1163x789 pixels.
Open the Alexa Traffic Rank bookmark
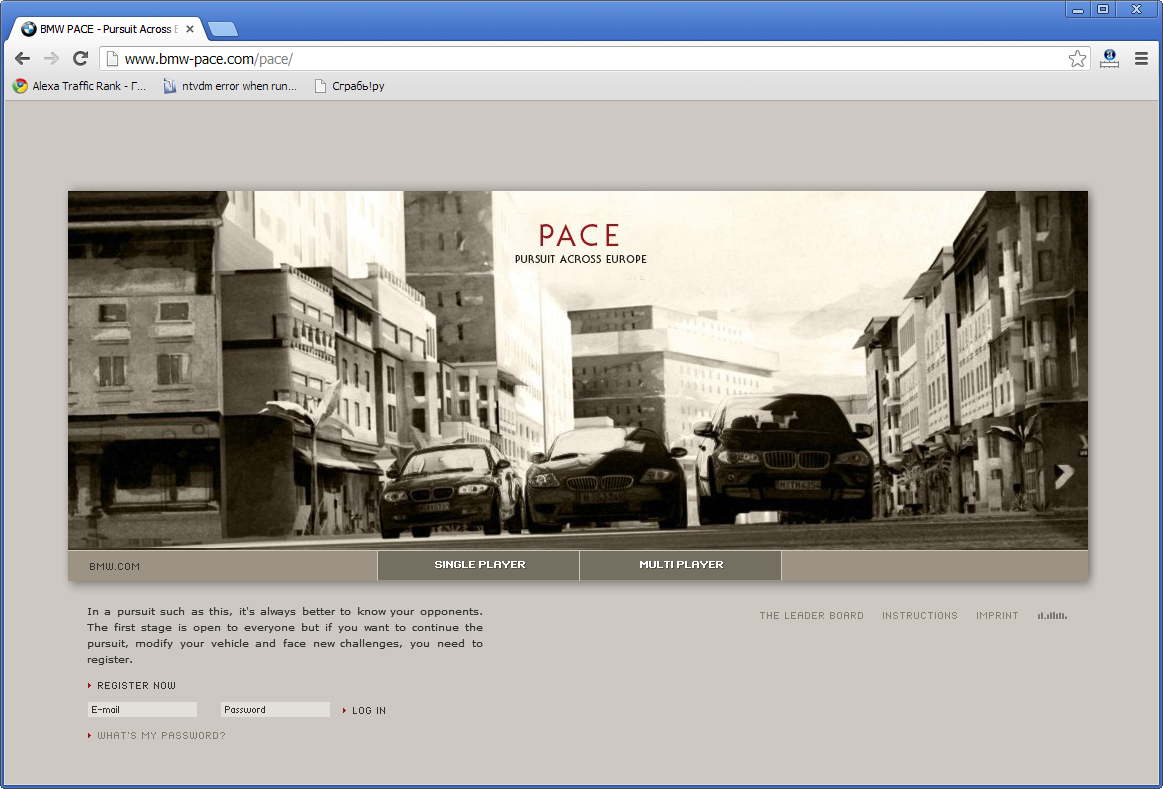tap(79, 86)
